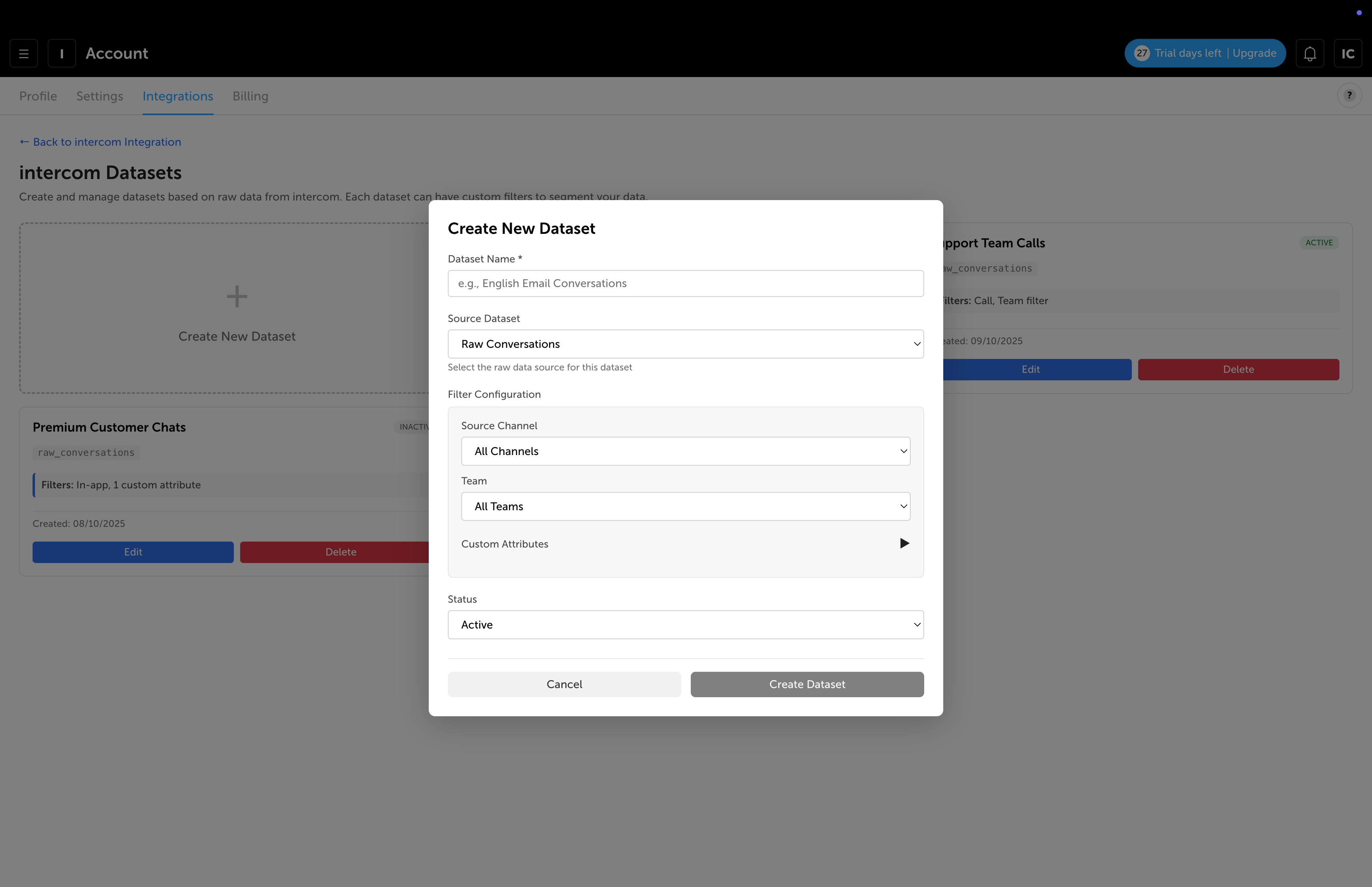Image resolution: width=1372 pixels, height=887 pixels.
Task: Click the question mark help icon
Action: point(1349,96)
